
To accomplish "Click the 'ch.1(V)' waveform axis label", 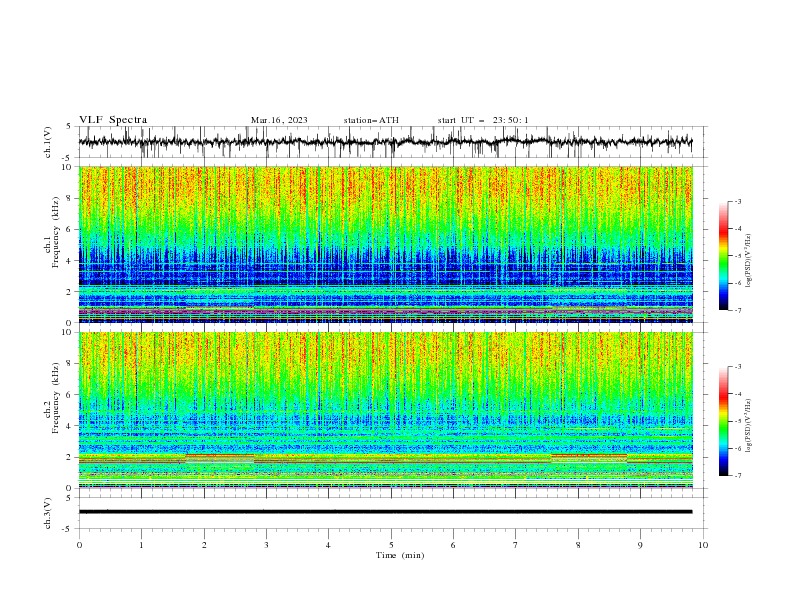I will tap(48, 142).
